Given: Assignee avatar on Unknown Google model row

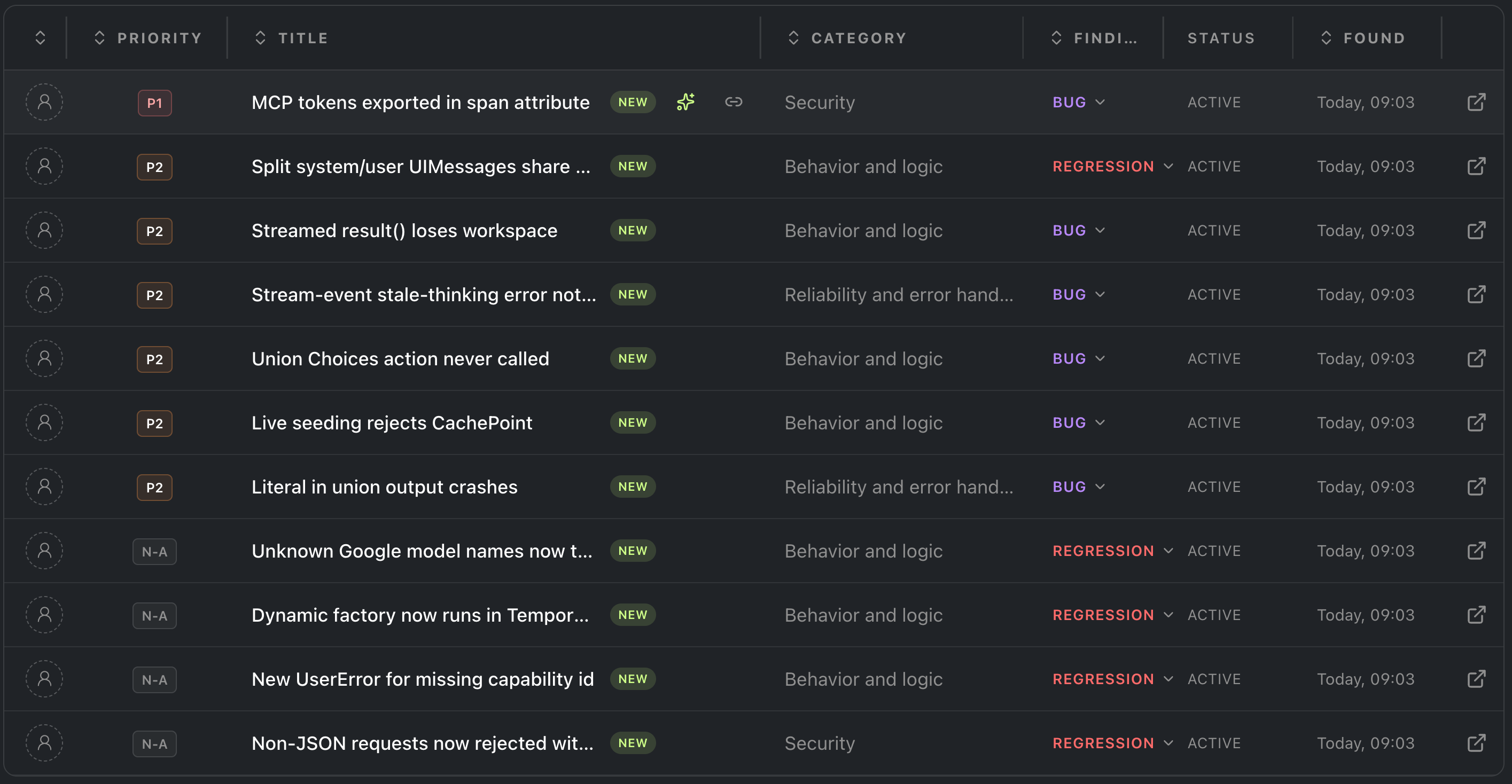Looking at the screenshot, I should click(x=44, y=551).
